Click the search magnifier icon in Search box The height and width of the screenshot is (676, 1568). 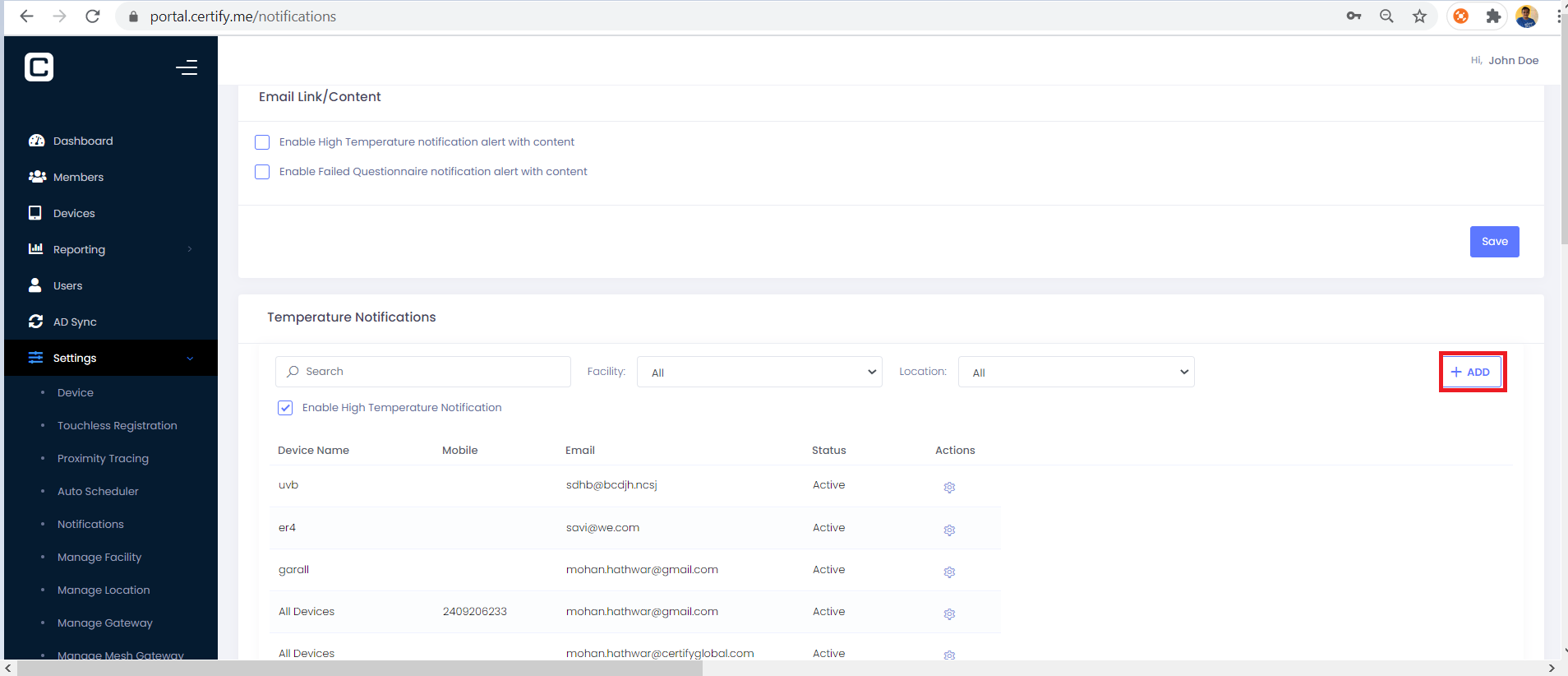pos(293,372)
